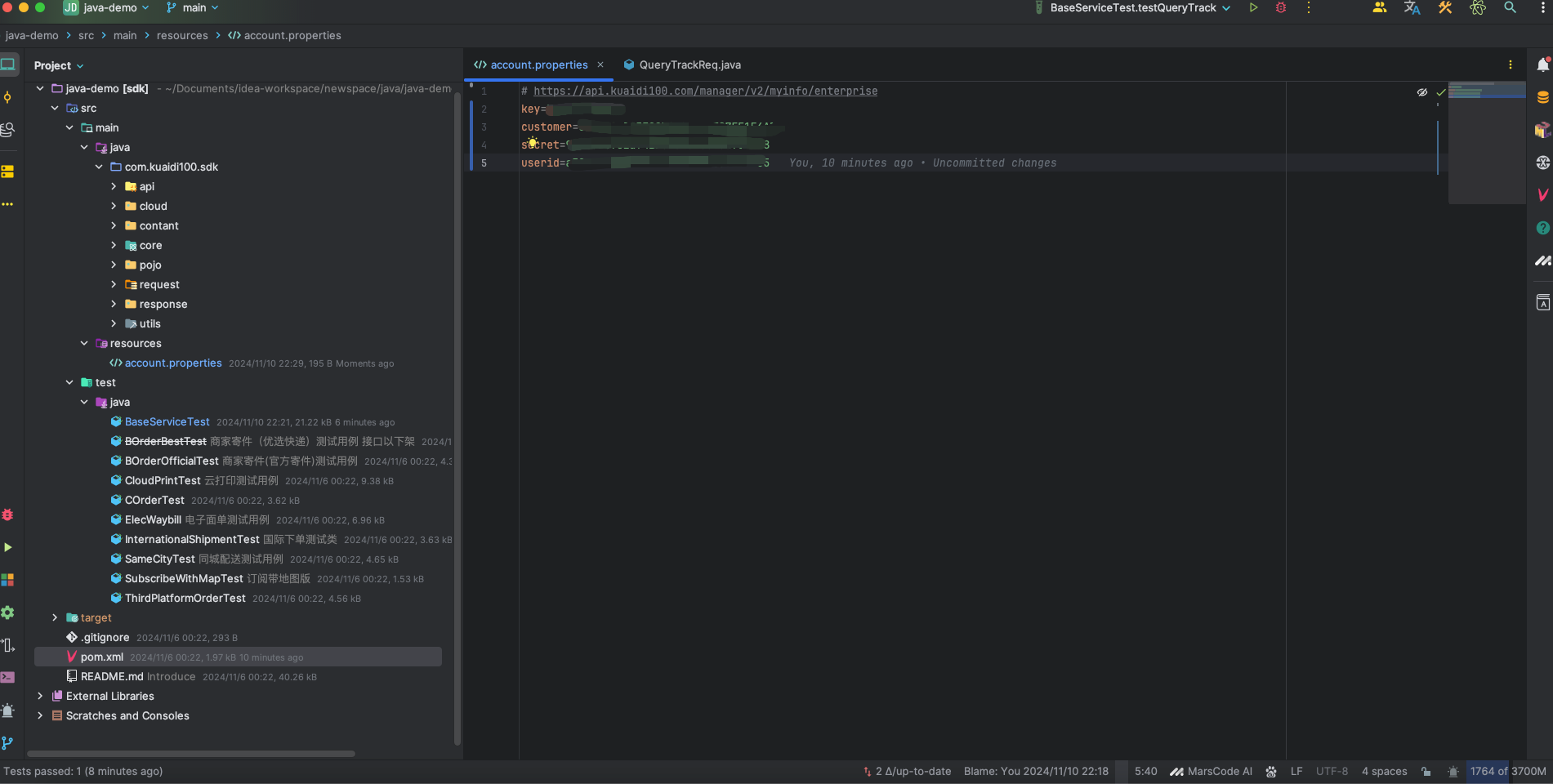Run BaseServiceTest.testQueryTrack with play button

[1253, 7]
